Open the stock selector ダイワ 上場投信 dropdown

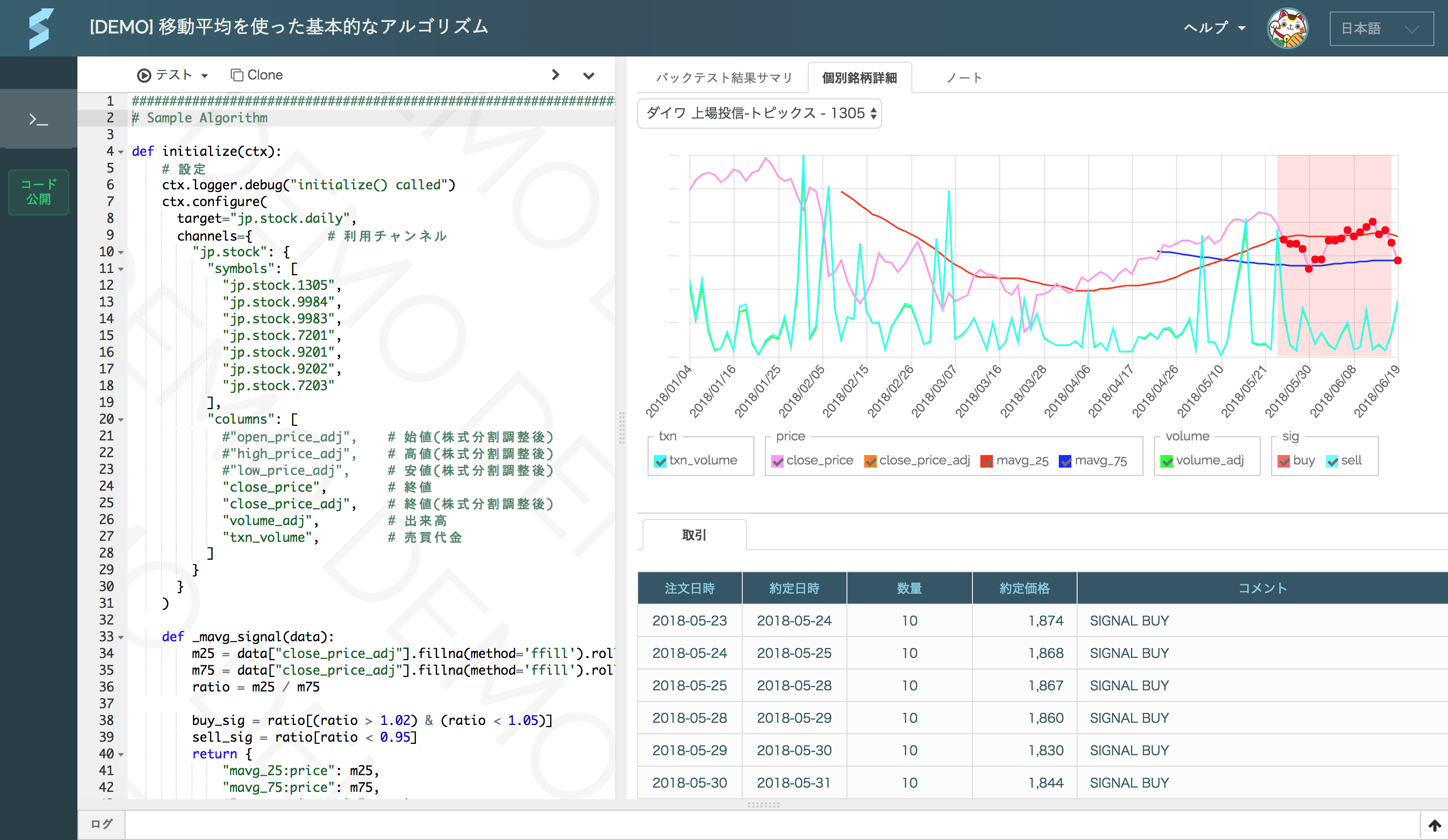[759, 113]
